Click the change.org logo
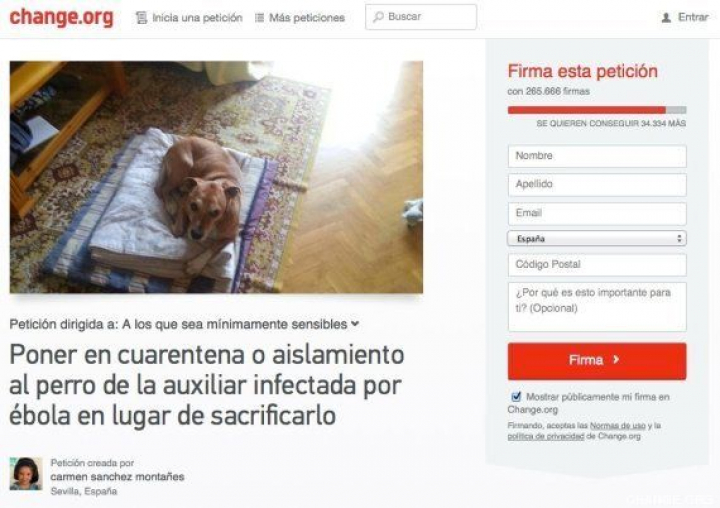 click(x=61, y=17)
